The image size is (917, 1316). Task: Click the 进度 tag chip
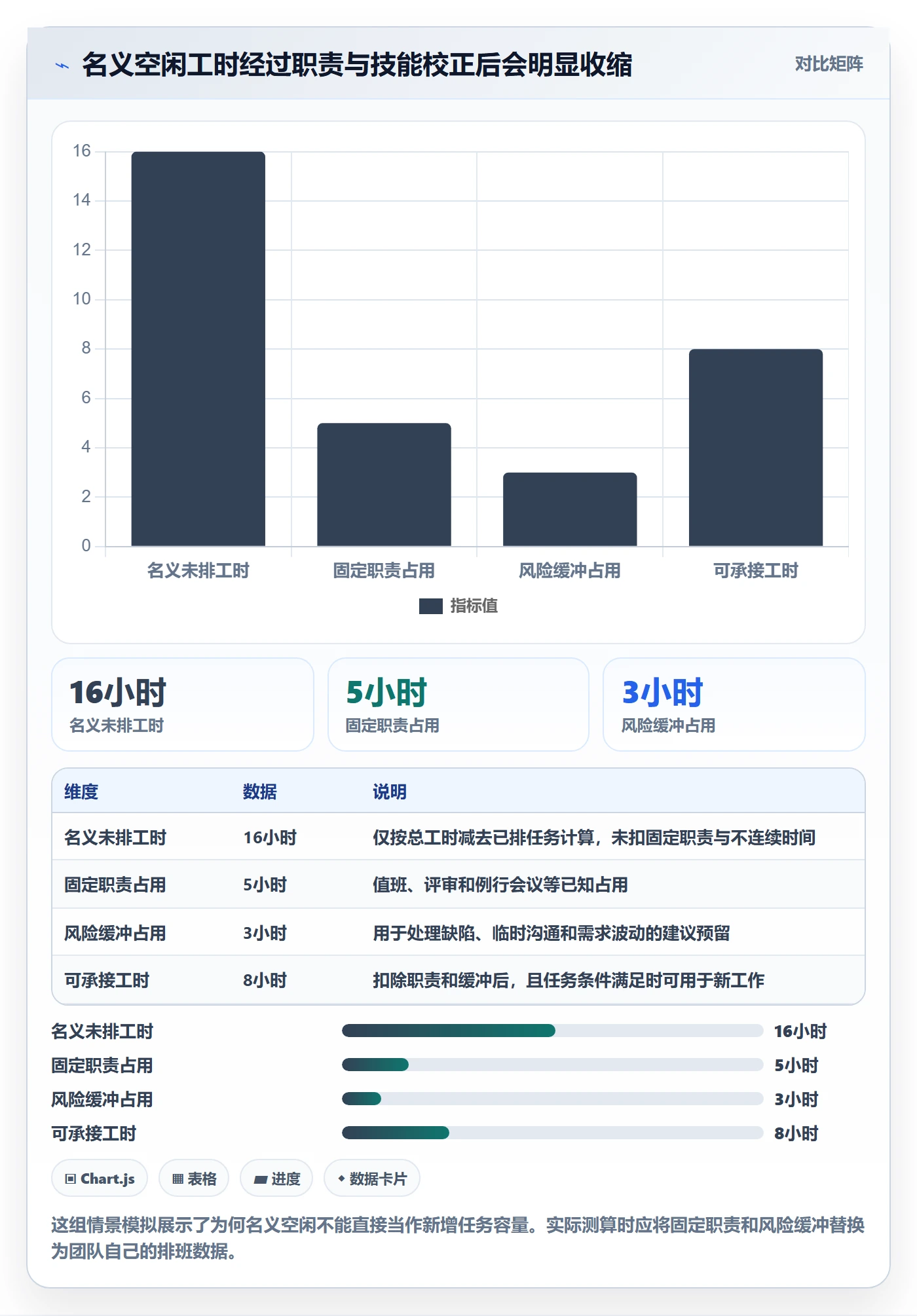point(276,1179)
